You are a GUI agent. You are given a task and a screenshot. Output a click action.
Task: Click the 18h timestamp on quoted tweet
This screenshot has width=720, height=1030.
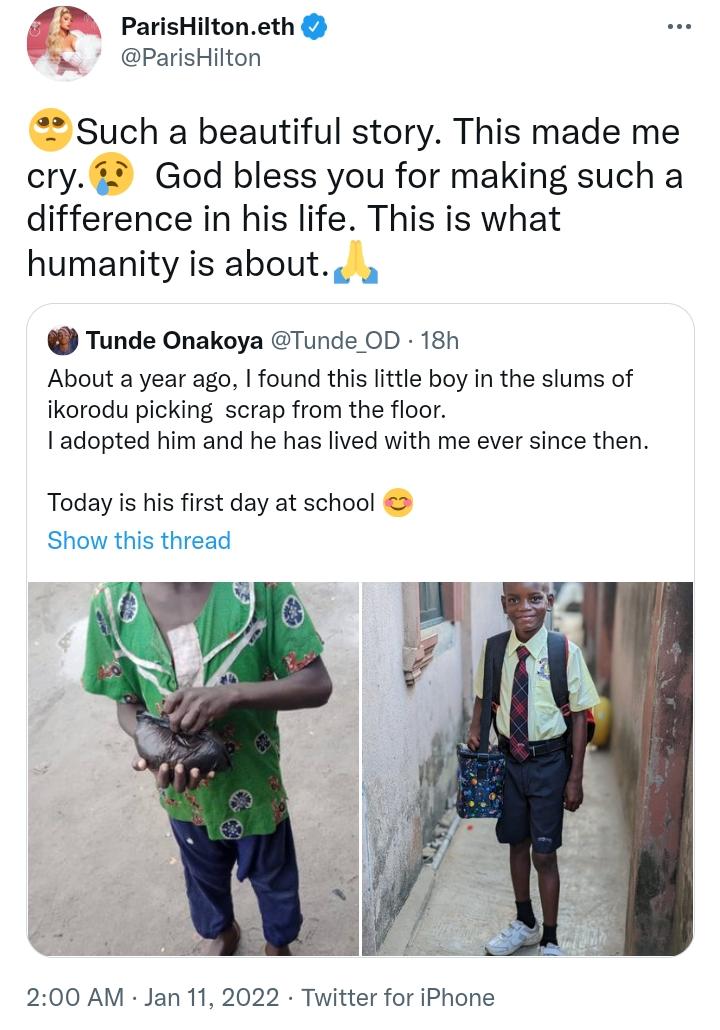tap(439, 340)
